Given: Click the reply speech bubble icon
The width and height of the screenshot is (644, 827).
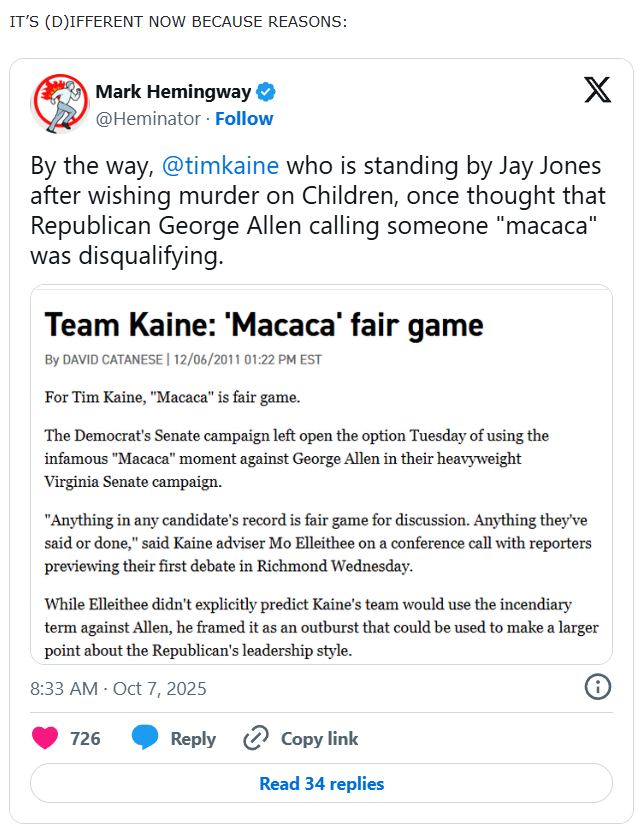Looking at the screenshot, I should pos(145,739).
